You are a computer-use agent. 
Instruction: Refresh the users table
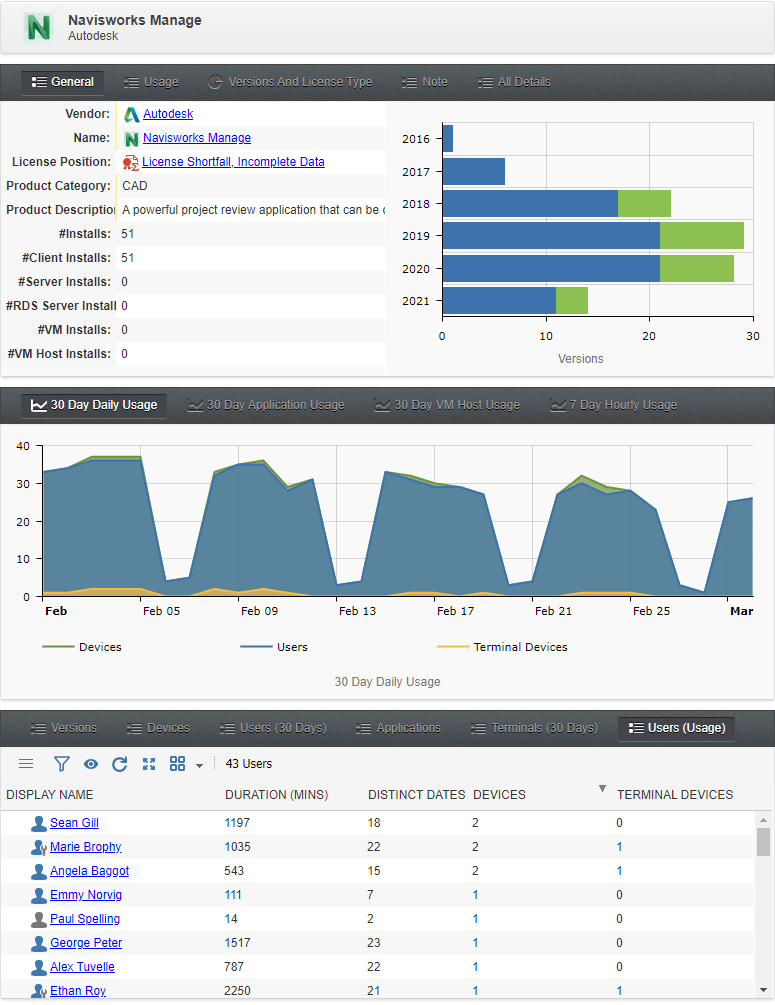click(119, 763)
